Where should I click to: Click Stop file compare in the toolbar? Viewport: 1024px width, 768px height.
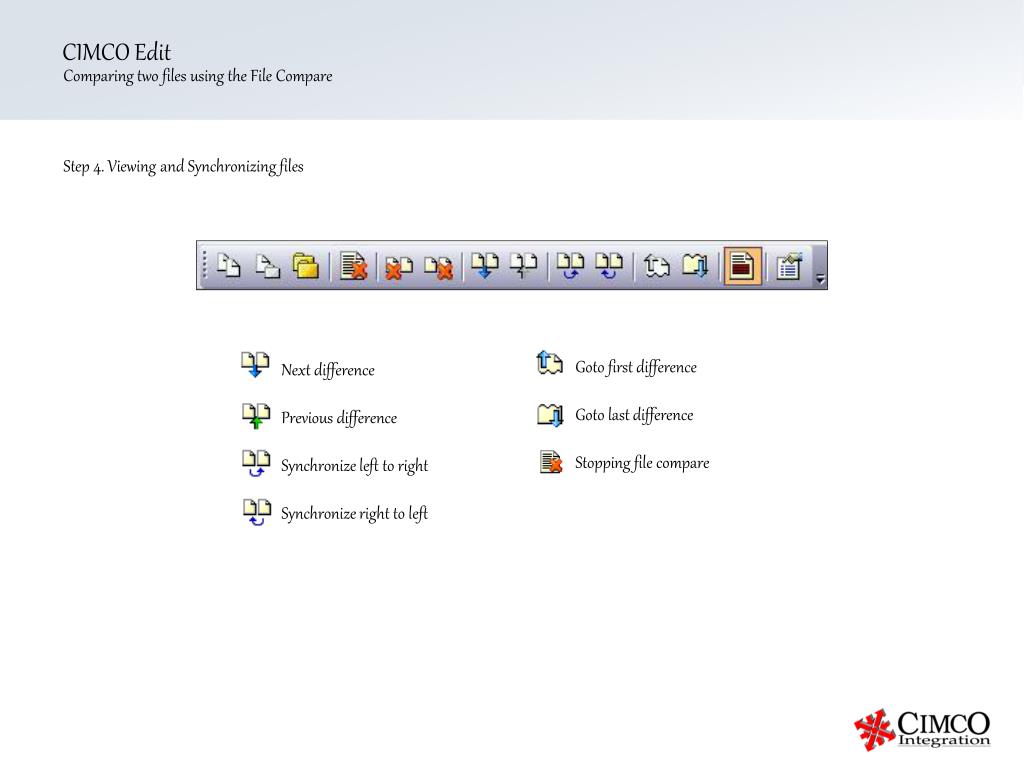pyautogui.click(x=354, y=265)
